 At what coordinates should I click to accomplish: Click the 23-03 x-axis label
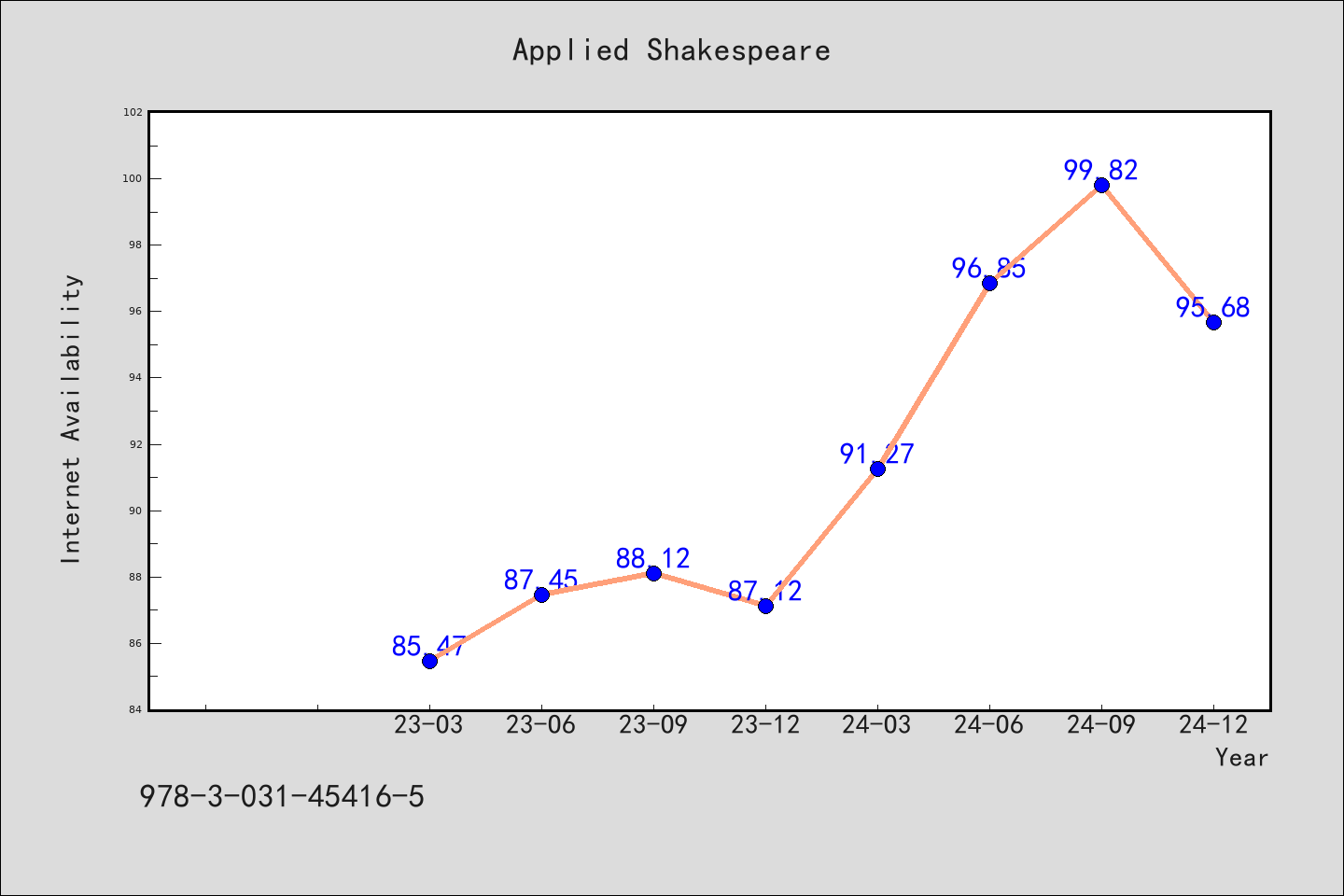point(429,725)
